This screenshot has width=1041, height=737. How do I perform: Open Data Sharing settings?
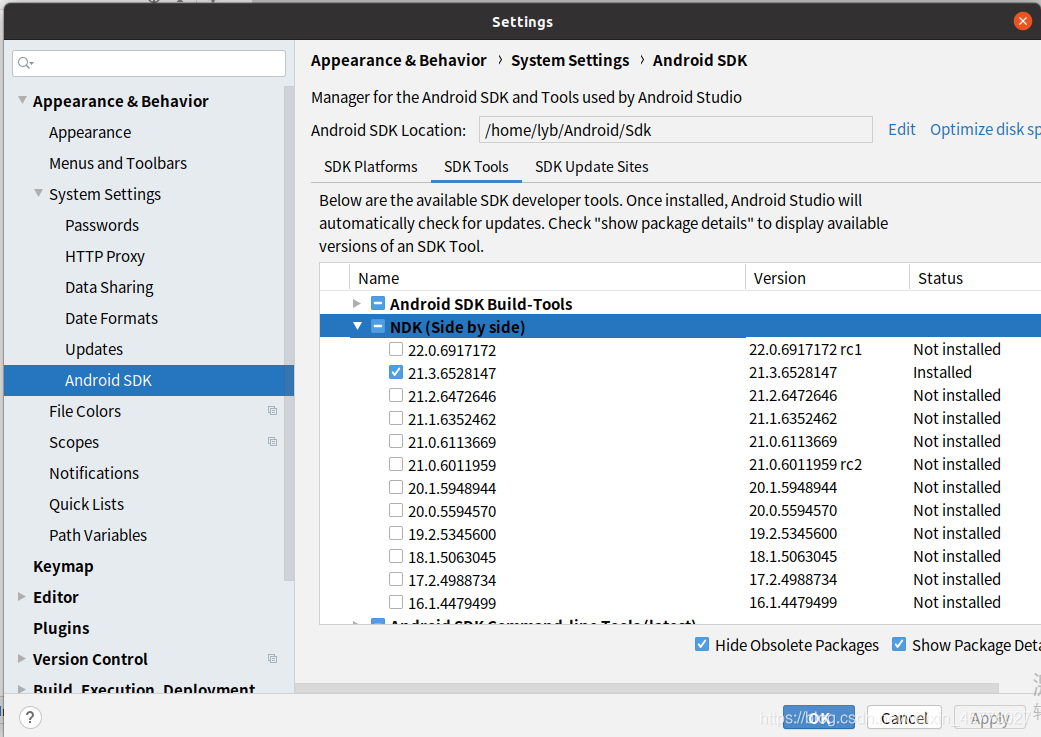[x=110, y=287]
